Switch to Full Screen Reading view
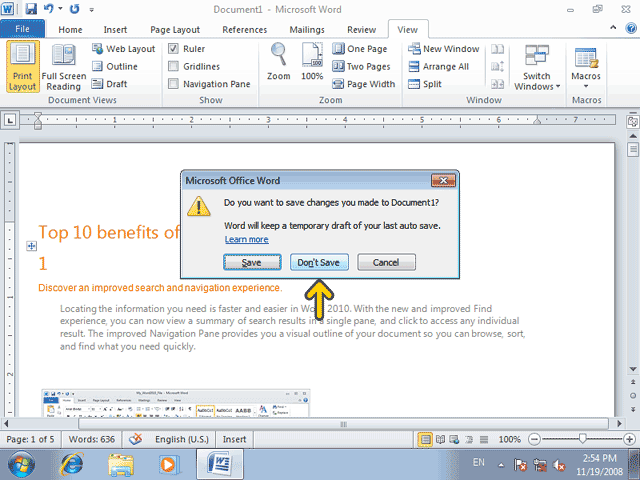This screenshot has width=640, height=480. (x=64, y=67)
